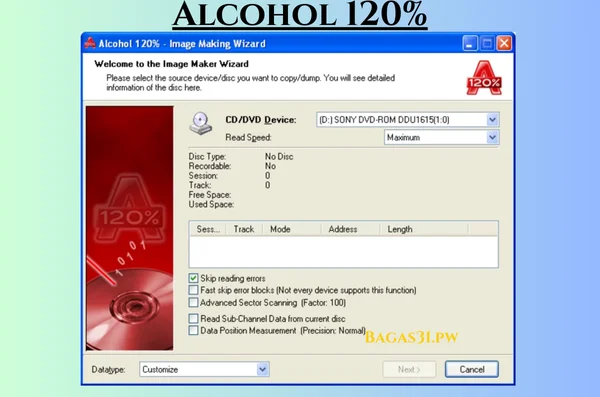Check Read Sub-Channel Data from current disc
Screen dimensions: 600x397
pos(193,319)
